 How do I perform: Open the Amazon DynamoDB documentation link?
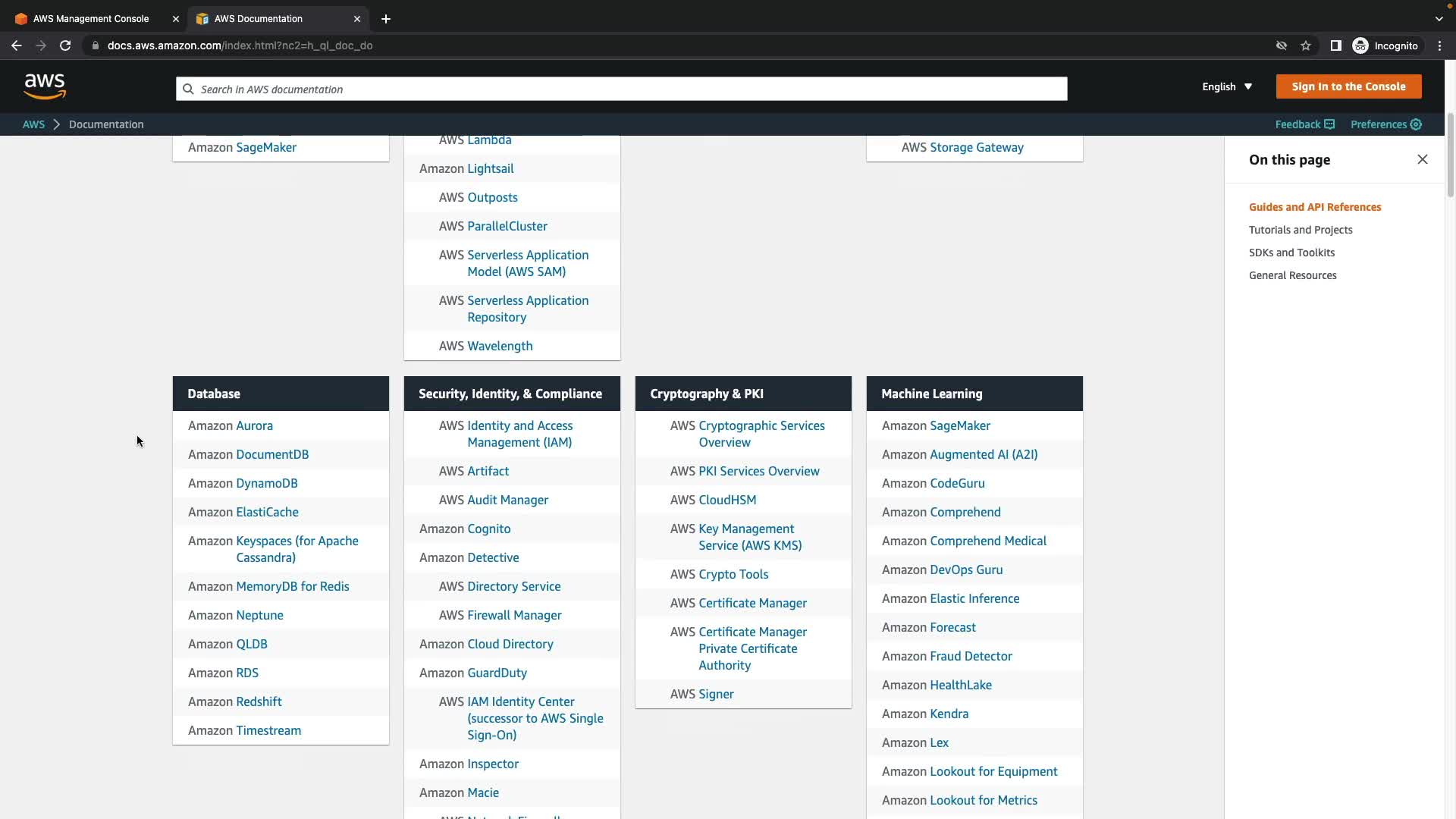(266, 483)
